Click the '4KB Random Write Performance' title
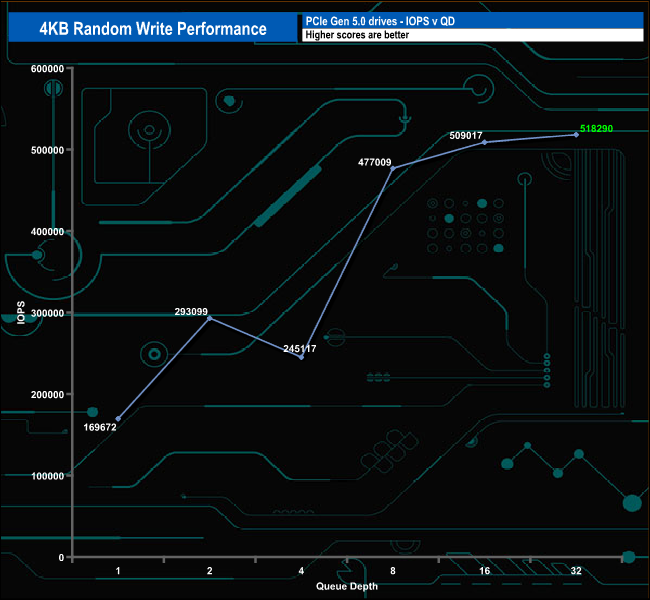Viewport: 650px width, 600px height. pos(153,29)
